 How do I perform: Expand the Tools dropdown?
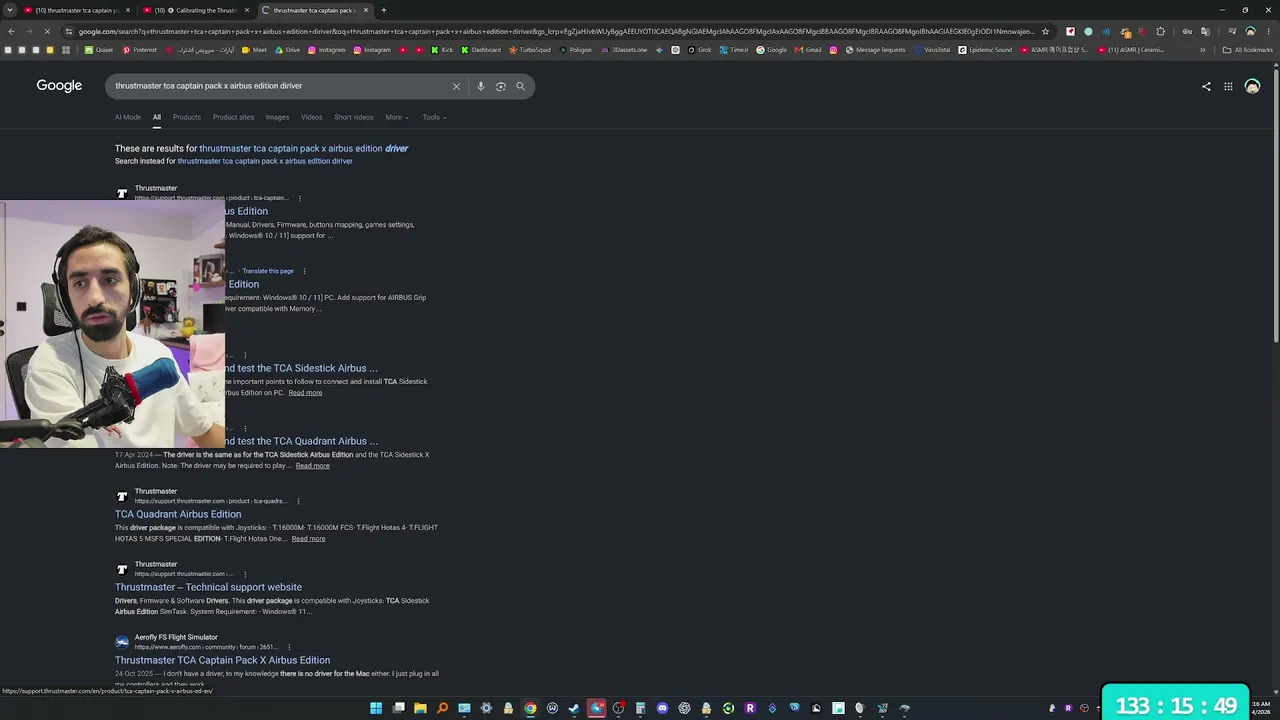point(434,117)
